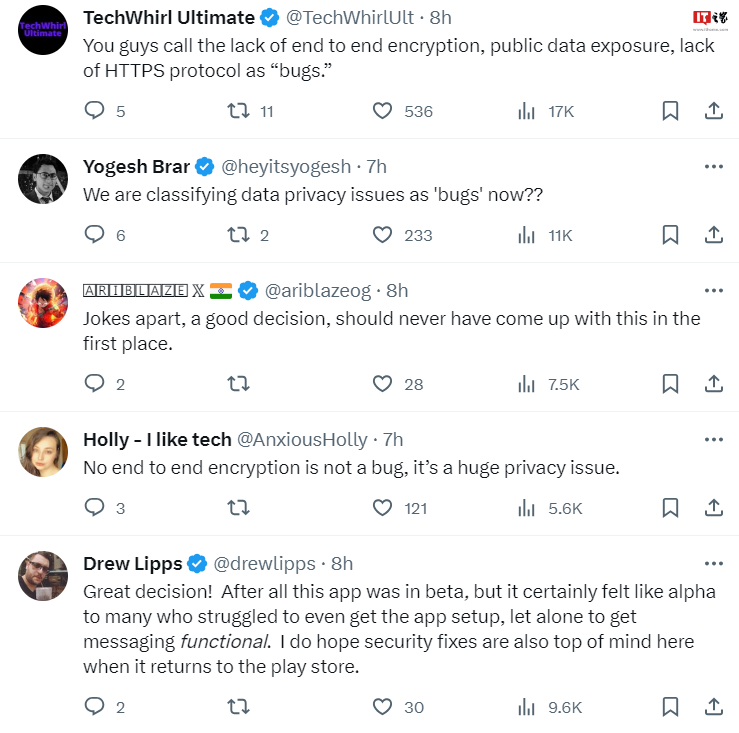Like Holly's encryption tweet
Screen dimensions: 739x733
[x=382, y=508]
